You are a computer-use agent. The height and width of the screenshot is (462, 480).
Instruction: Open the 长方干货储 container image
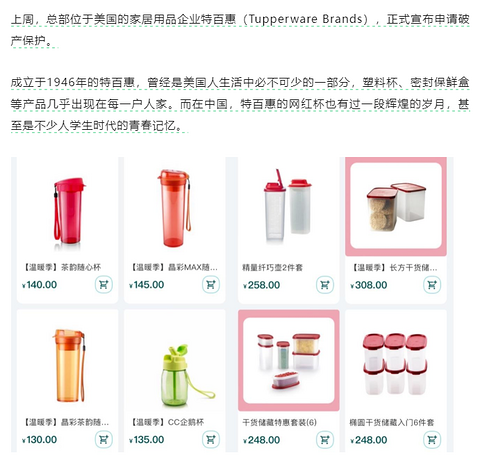coord(396,206)
